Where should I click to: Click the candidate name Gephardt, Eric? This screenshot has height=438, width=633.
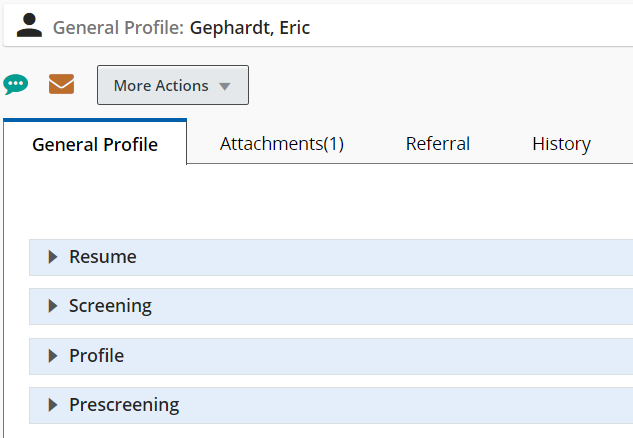tap(250, 28)
